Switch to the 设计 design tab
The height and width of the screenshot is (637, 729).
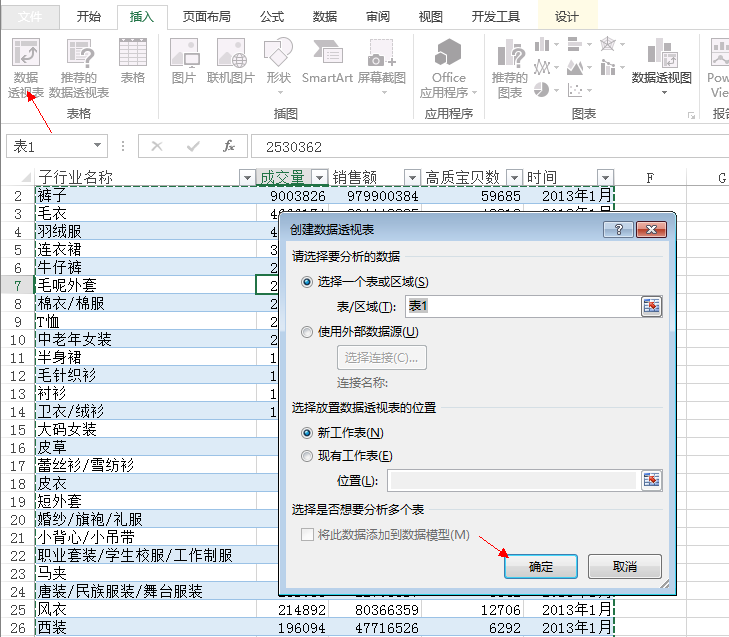[567, 17]
